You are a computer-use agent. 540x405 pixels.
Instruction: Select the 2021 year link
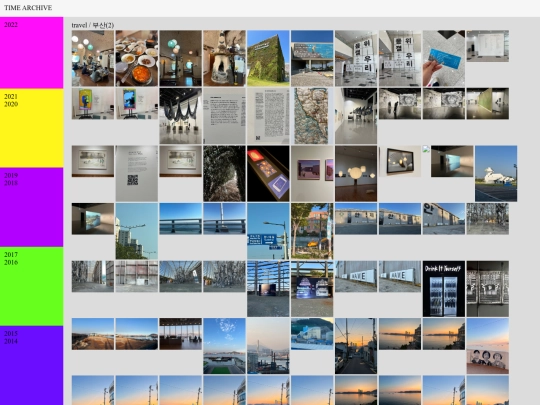(11, 96)
